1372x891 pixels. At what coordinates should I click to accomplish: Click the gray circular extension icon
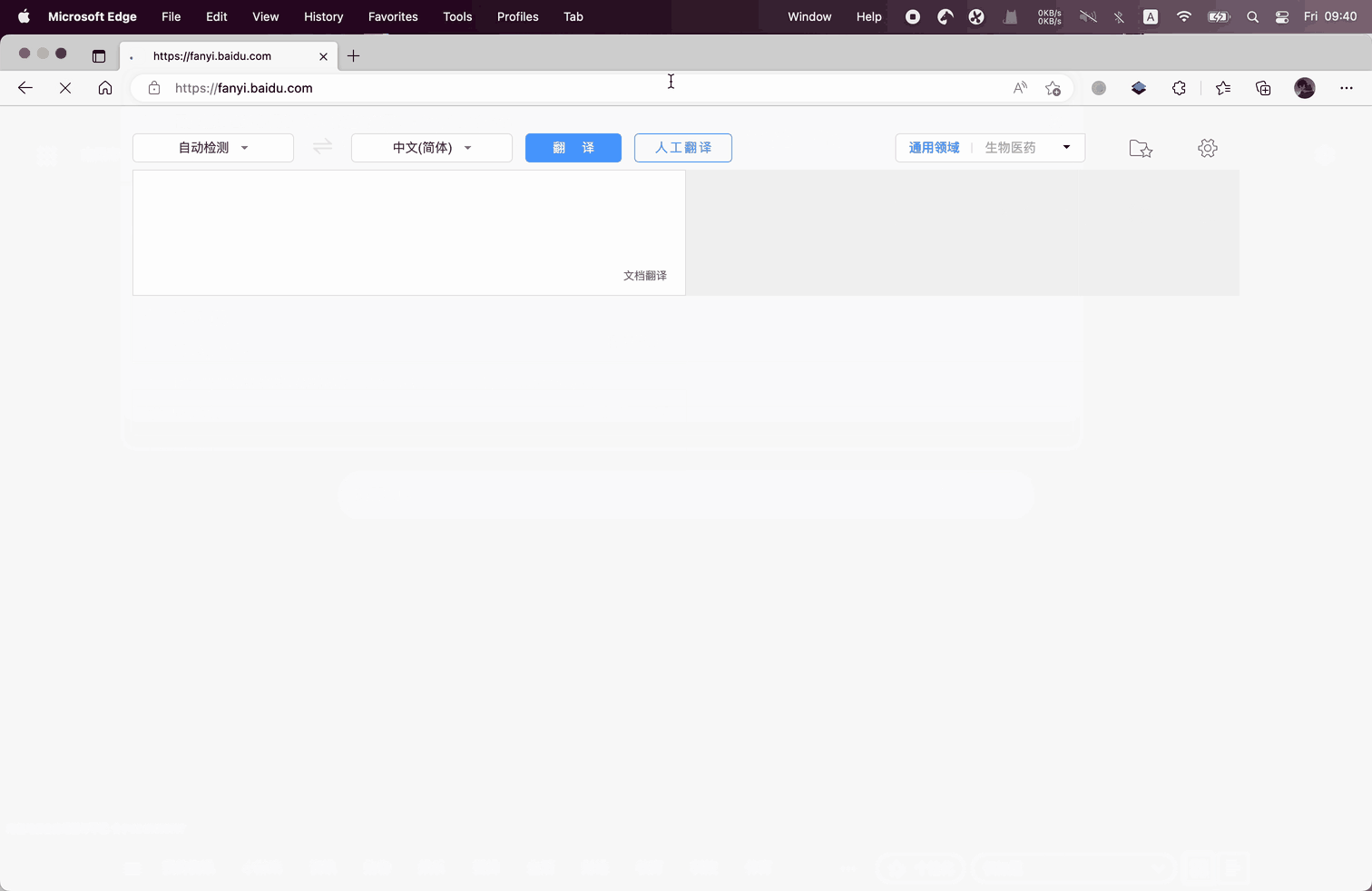1099,88
